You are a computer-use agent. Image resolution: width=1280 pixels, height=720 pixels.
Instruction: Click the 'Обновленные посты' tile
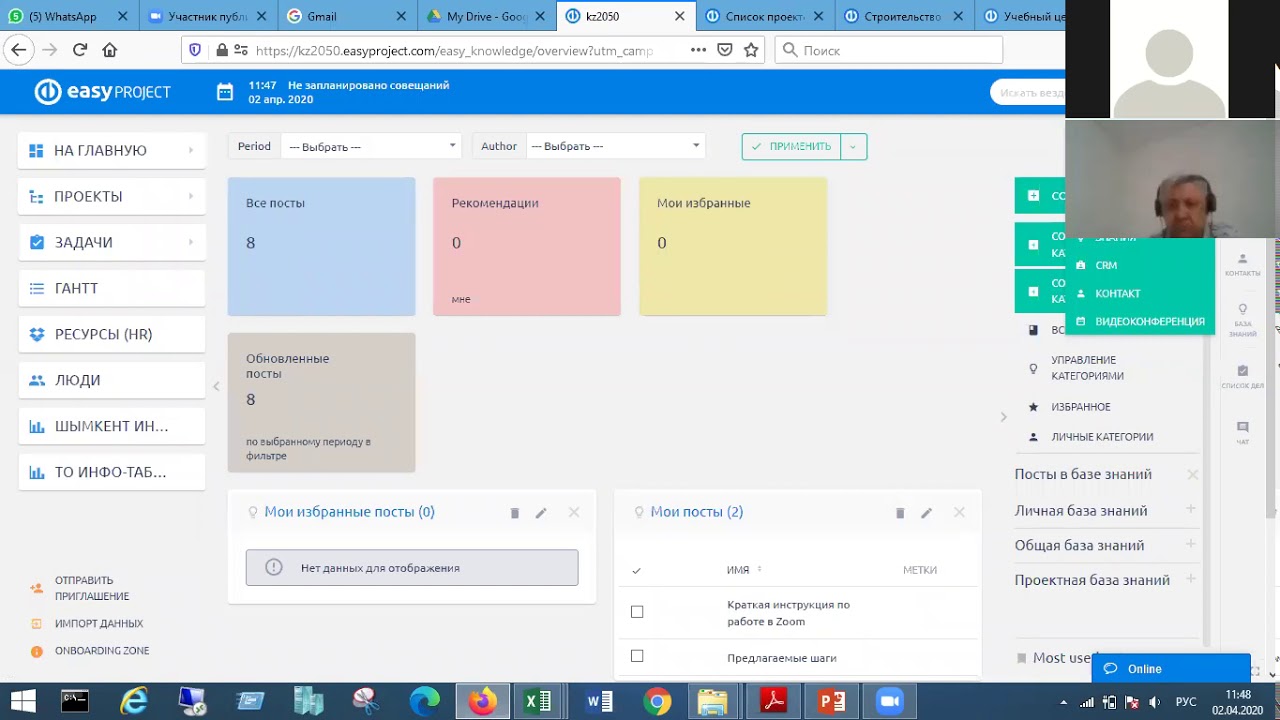coord(321,403)
